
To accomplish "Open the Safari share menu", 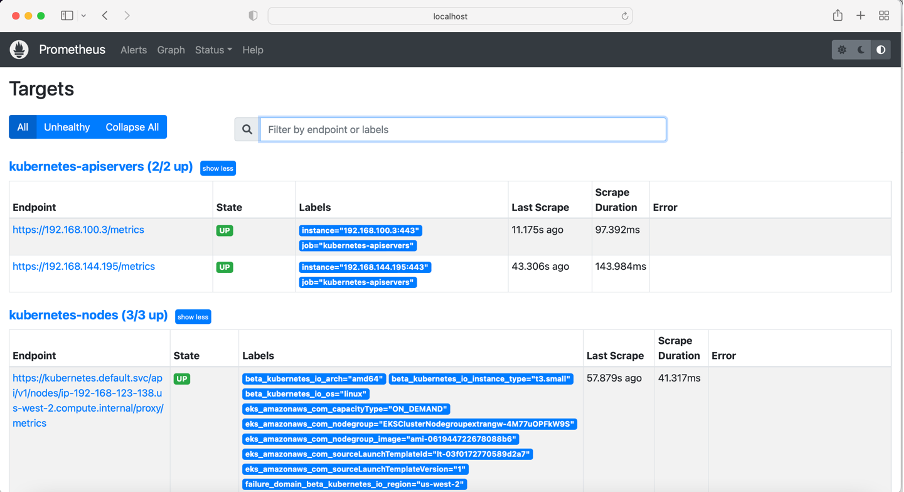I will pos(838,16).
